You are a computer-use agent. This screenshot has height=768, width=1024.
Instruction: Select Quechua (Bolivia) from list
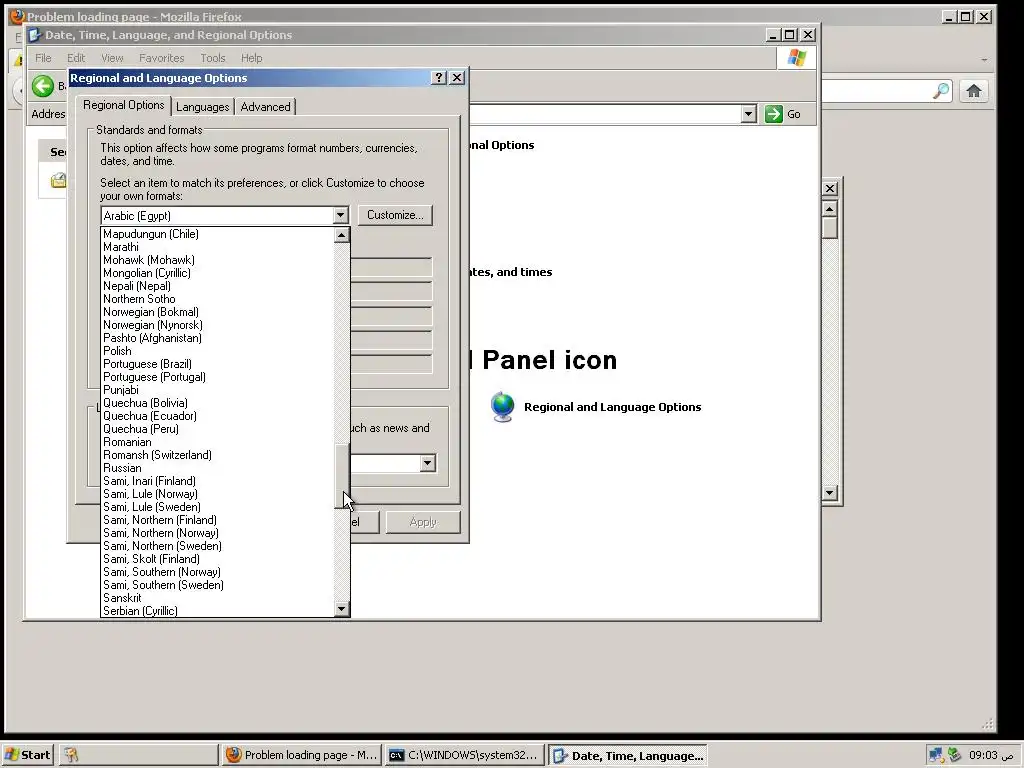pos(217,403)
